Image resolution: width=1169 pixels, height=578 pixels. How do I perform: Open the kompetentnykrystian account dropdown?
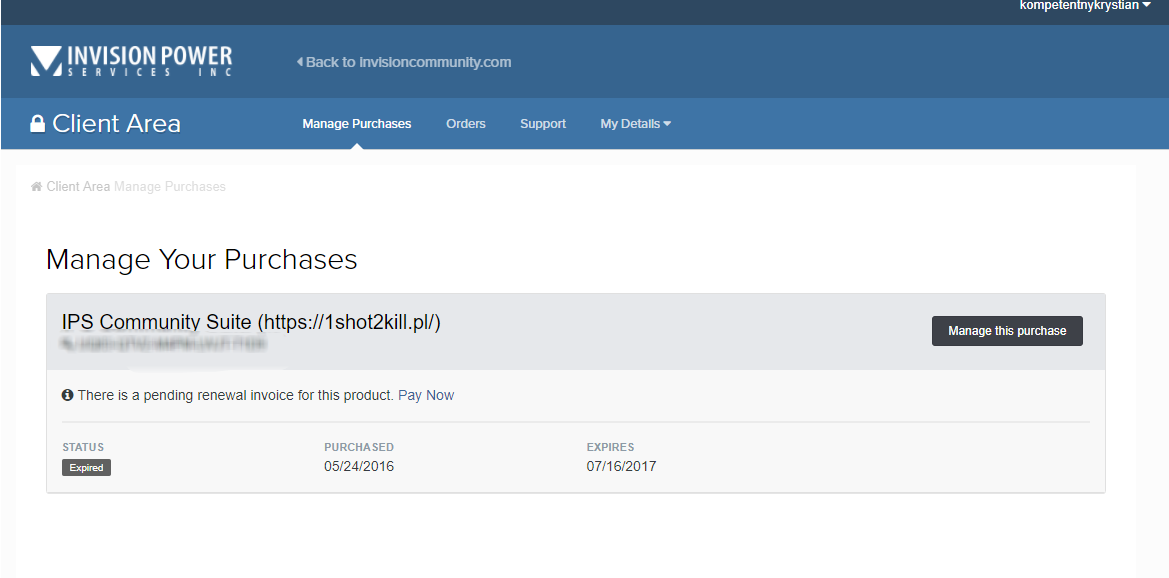coord(1084,6)
